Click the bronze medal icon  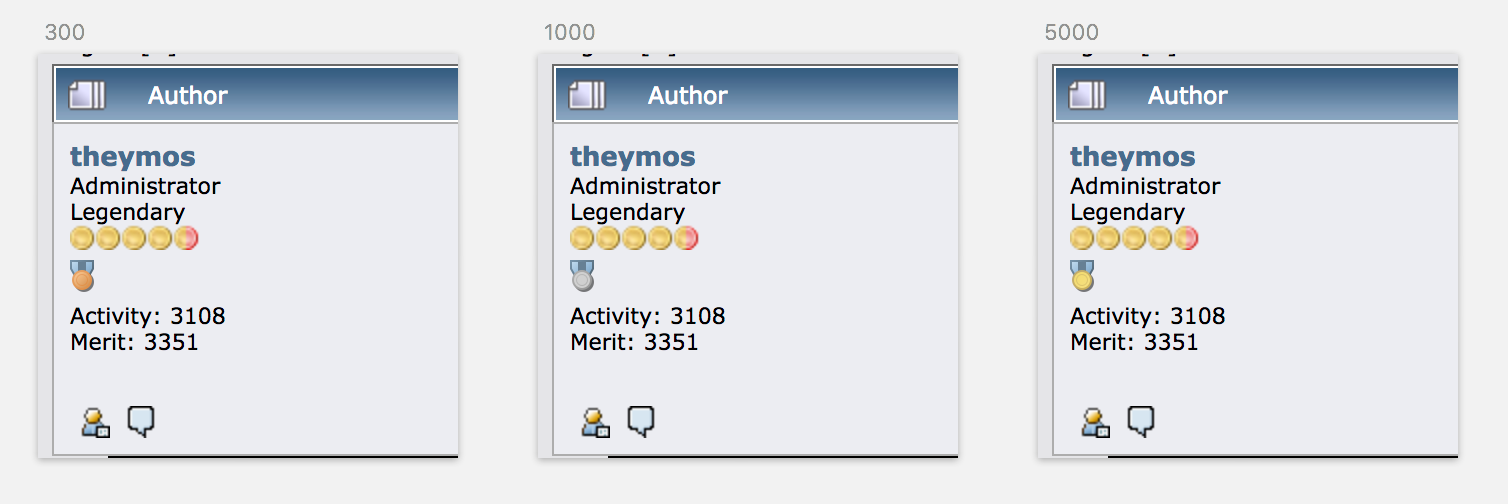(83, 275)
